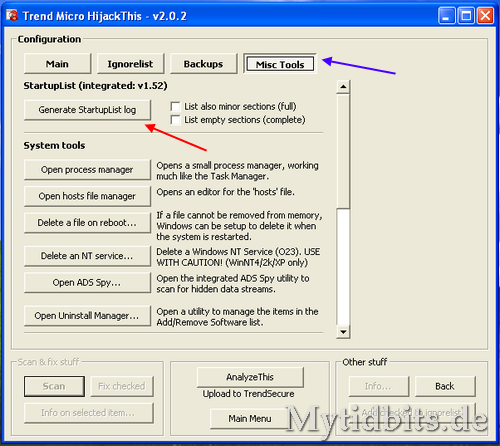
Task: Return to Main Menu
Action: (x=250, y=419)
